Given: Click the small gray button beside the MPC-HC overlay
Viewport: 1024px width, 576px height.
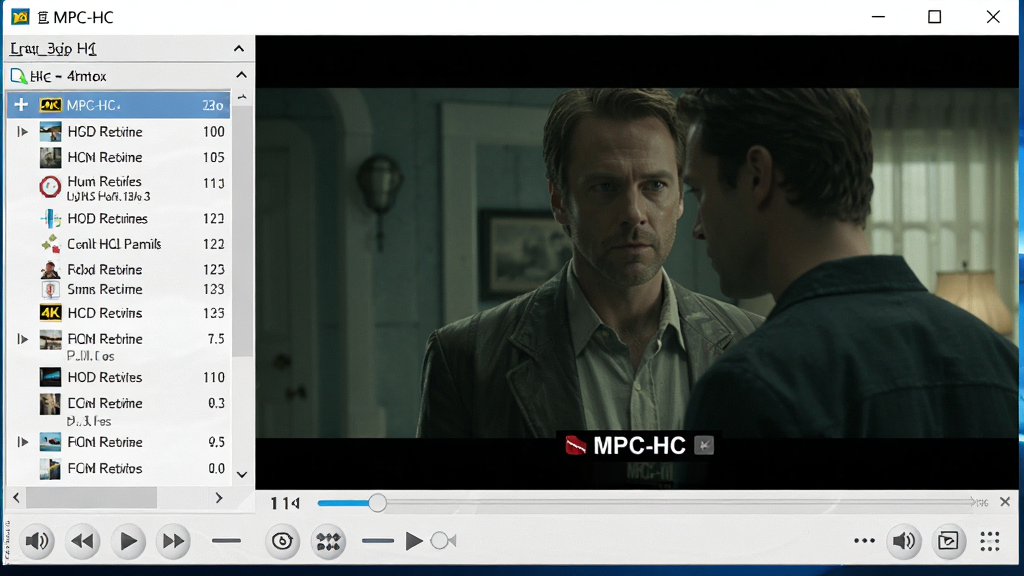Looking at the screenshot, I should point(704,445).
